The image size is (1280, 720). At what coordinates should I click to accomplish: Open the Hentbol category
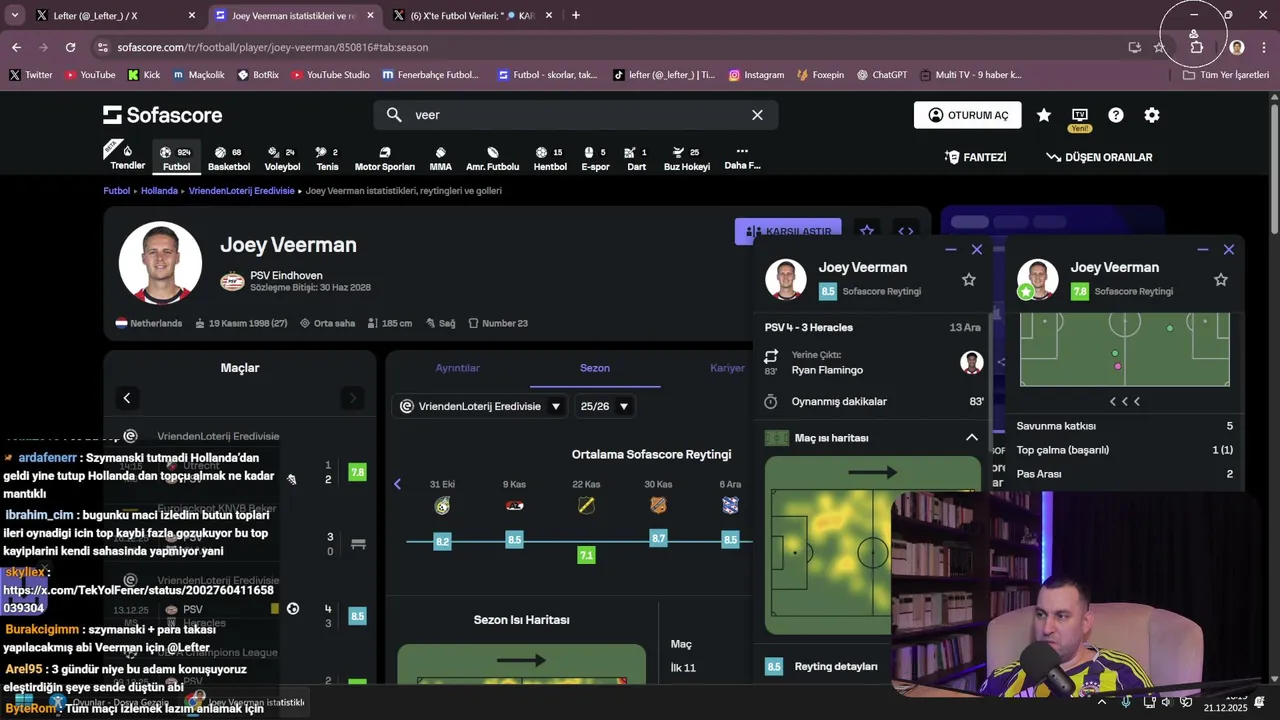(550, 158)
